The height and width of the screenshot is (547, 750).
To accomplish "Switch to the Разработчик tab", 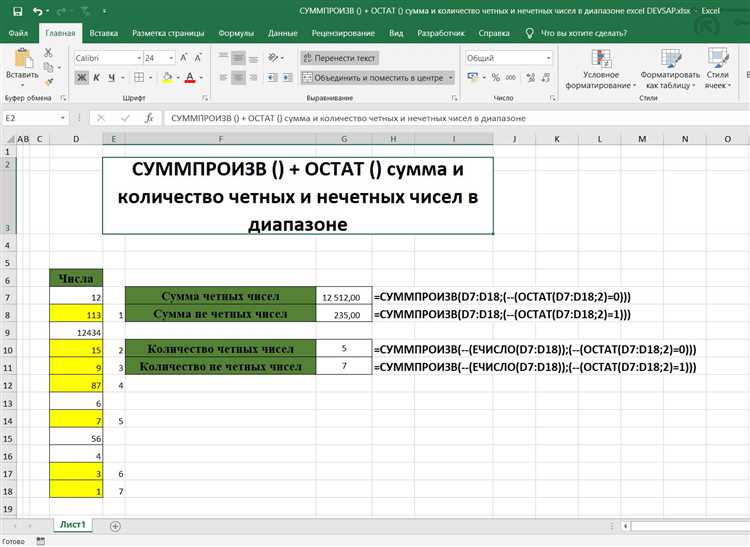I will [x=441, y=33].
